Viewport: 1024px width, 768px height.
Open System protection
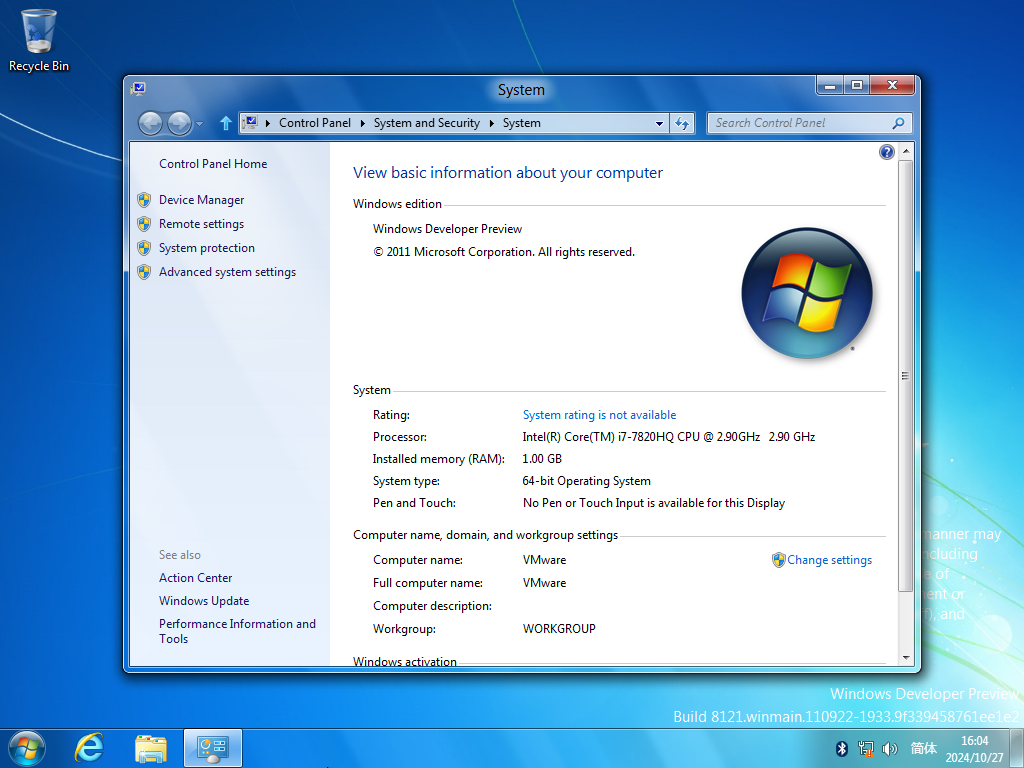click(x=206, y=248)
